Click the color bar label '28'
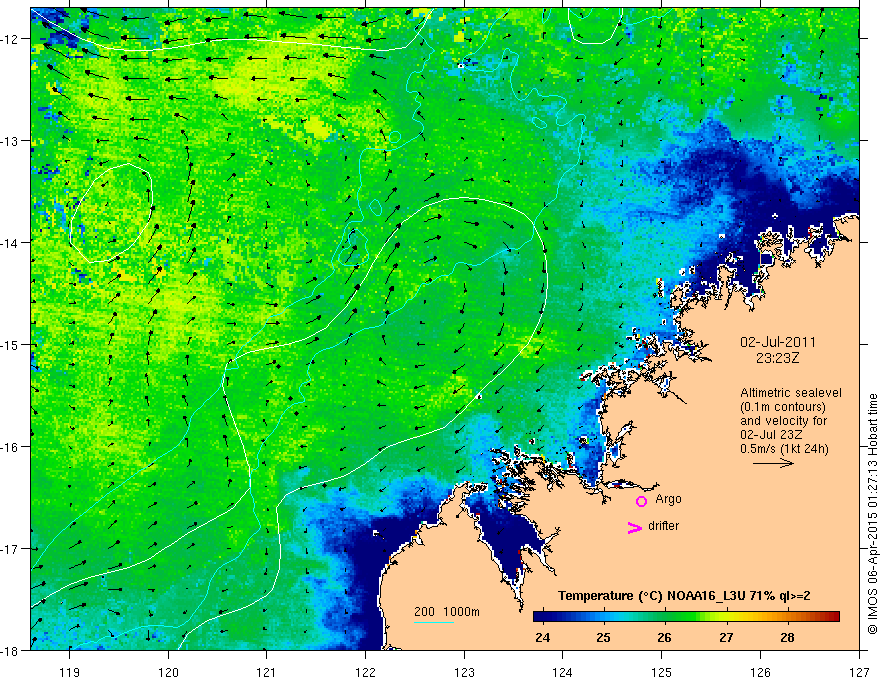 [x=787, y=637]
